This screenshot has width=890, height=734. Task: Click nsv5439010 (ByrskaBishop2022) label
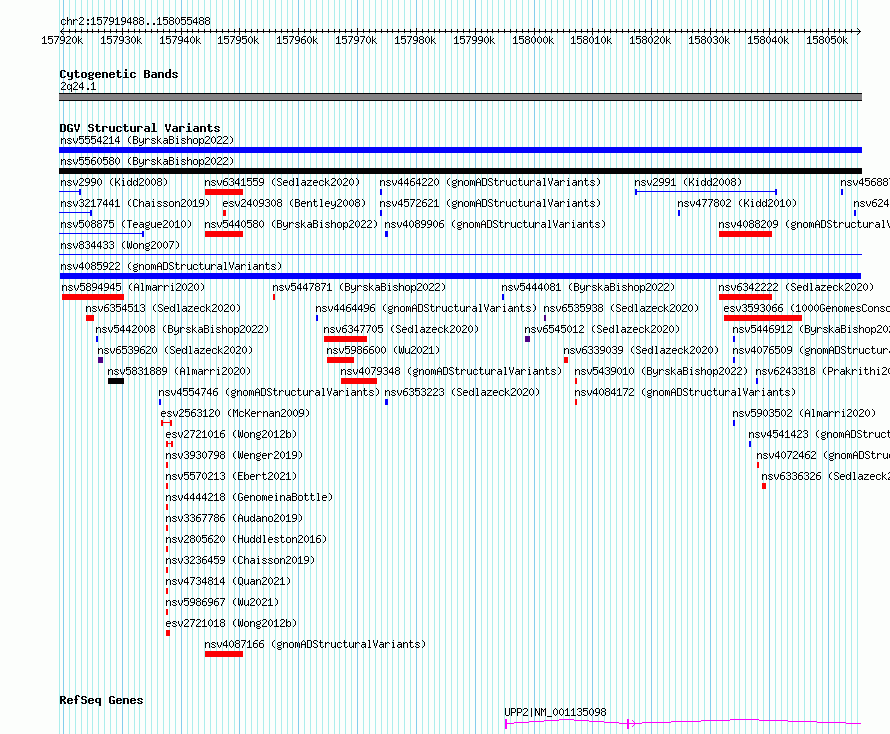pos(661,371)
